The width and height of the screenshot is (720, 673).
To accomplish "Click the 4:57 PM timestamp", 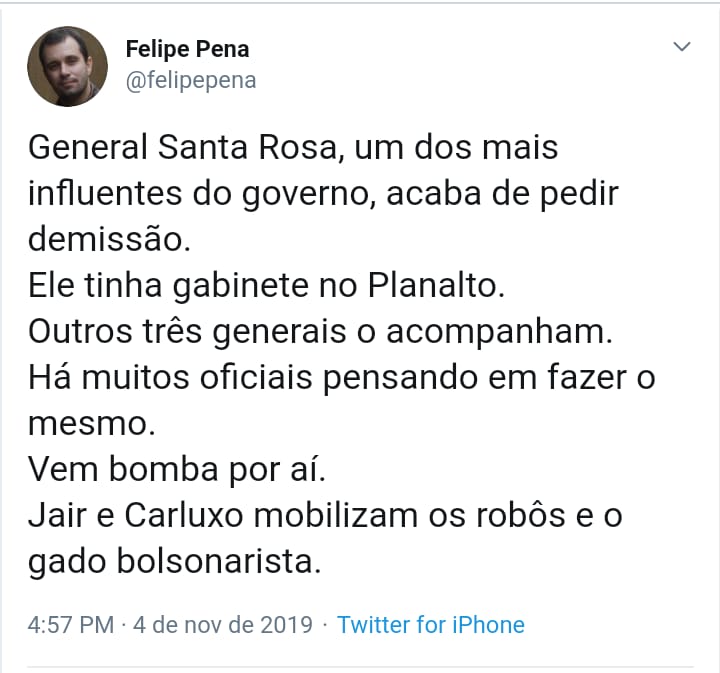I will coord(71,625).
